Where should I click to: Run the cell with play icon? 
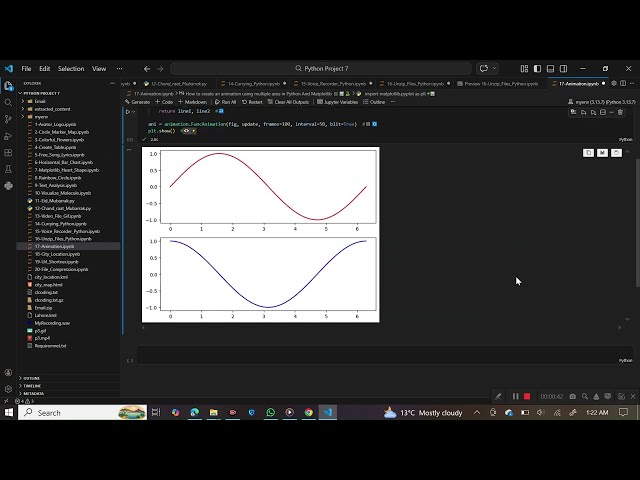pyautogui.click(x=128, y=111)
